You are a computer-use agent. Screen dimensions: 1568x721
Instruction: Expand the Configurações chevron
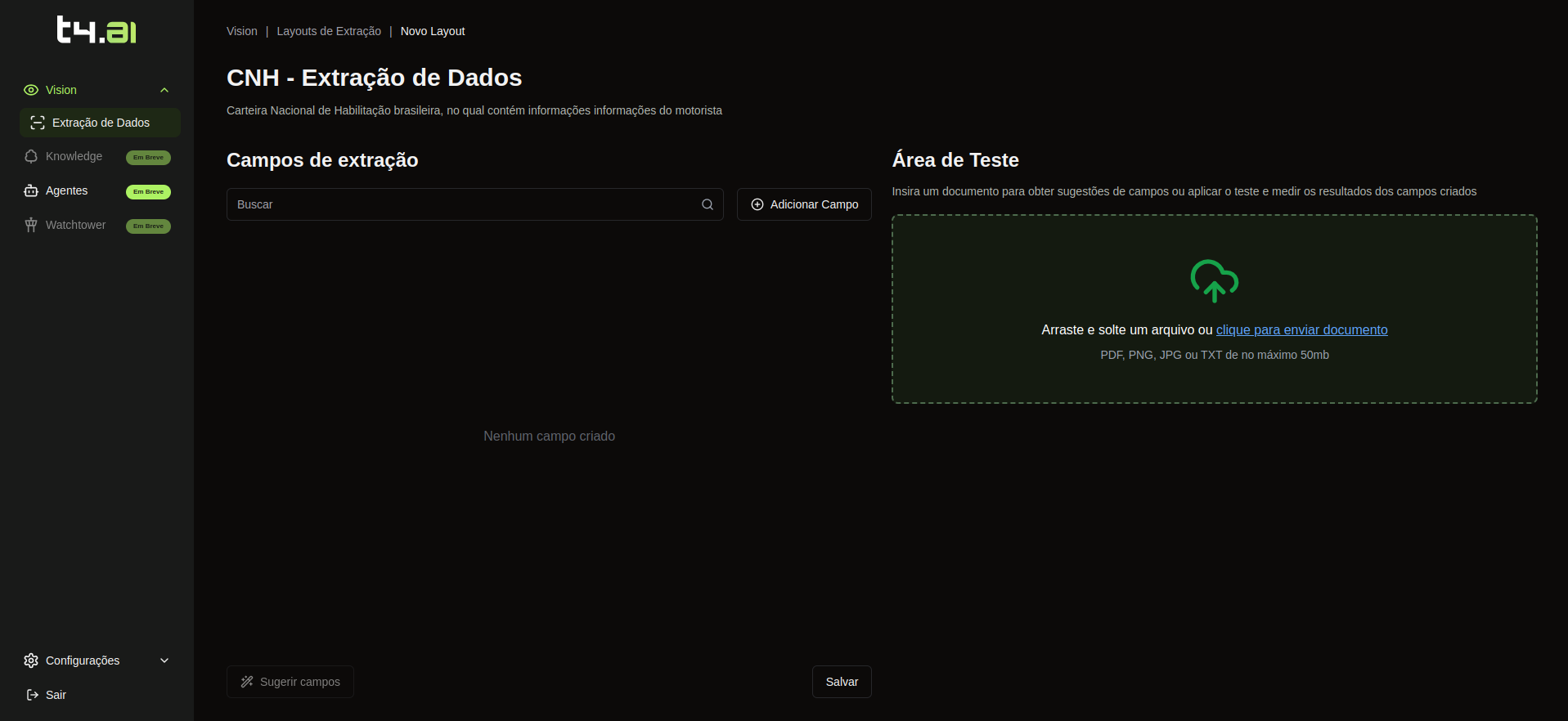(x=164, y=661)
